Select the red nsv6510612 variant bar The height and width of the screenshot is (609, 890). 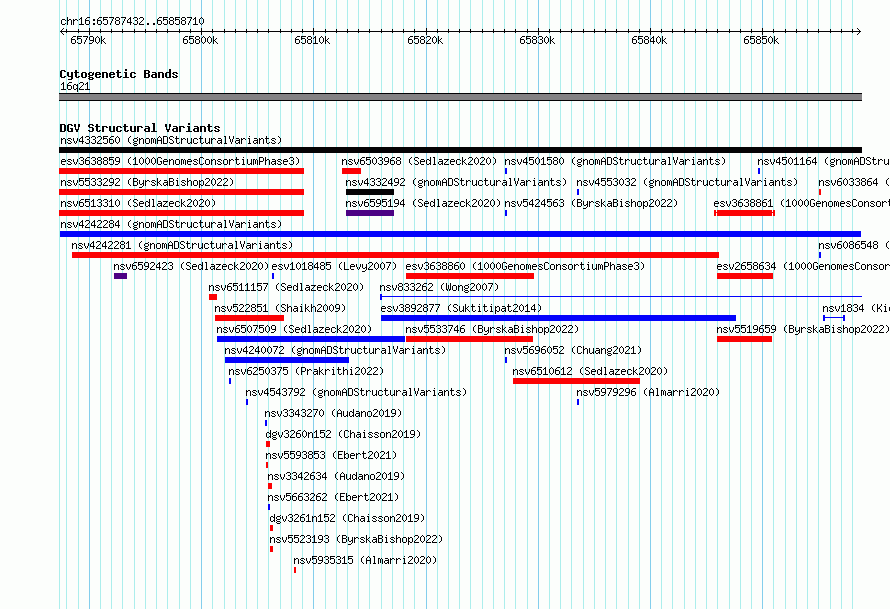[x=576, y=381]
